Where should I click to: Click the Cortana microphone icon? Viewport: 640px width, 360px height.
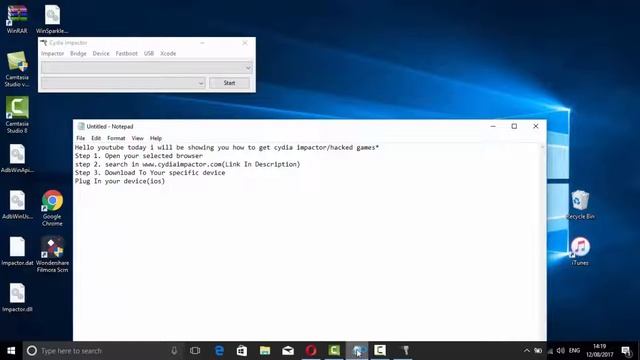click(174, 351)
